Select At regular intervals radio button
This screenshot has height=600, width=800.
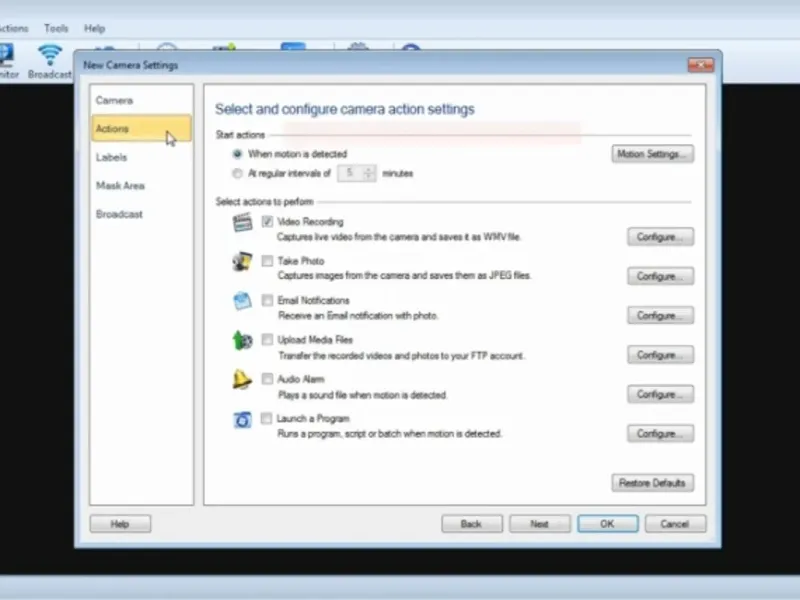(x=237, y=173)
